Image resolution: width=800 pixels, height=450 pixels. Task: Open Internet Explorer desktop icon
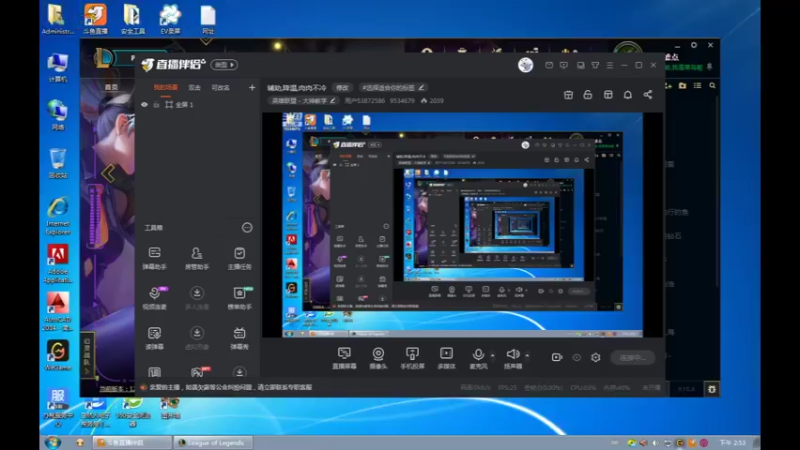(58, 216)
